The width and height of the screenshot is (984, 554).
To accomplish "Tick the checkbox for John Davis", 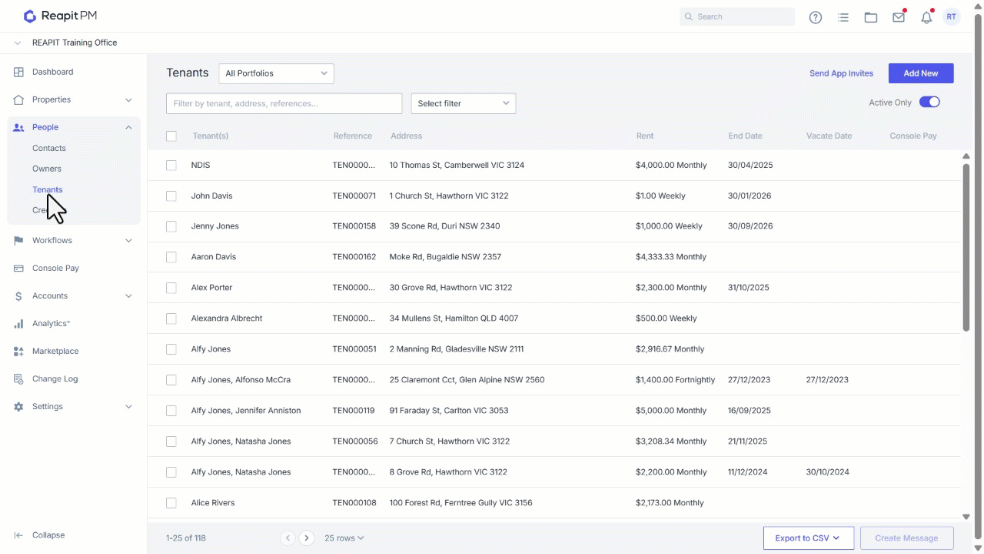I will point(171,196).
